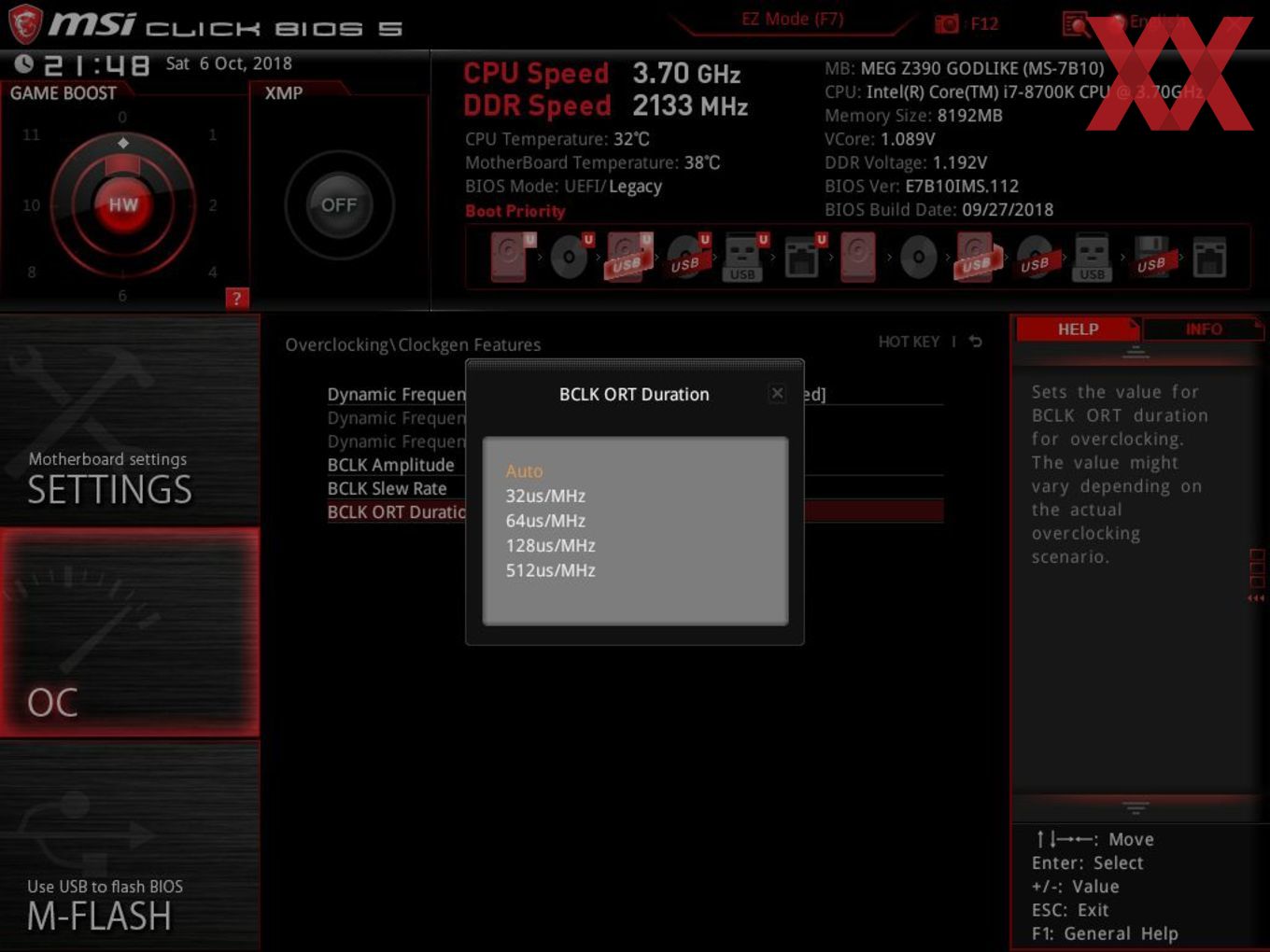
Task: Select the legacy USB key boot icon
Action: click(x=1092, y=257)
